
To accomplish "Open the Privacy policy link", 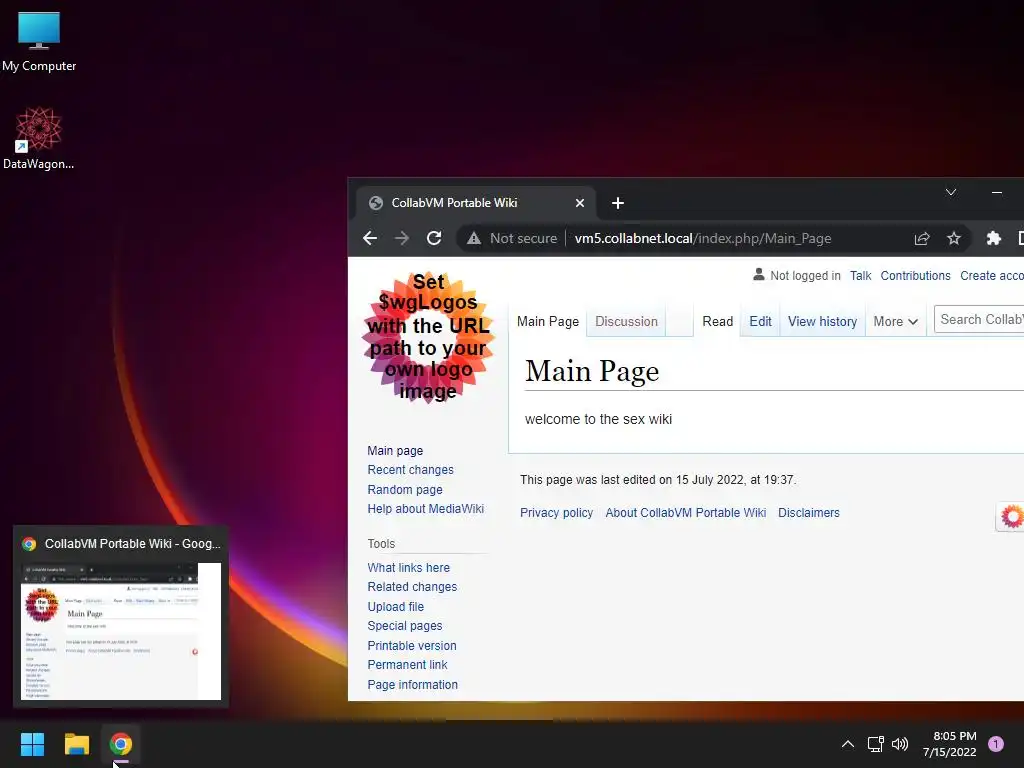I will tap(556, 513).
